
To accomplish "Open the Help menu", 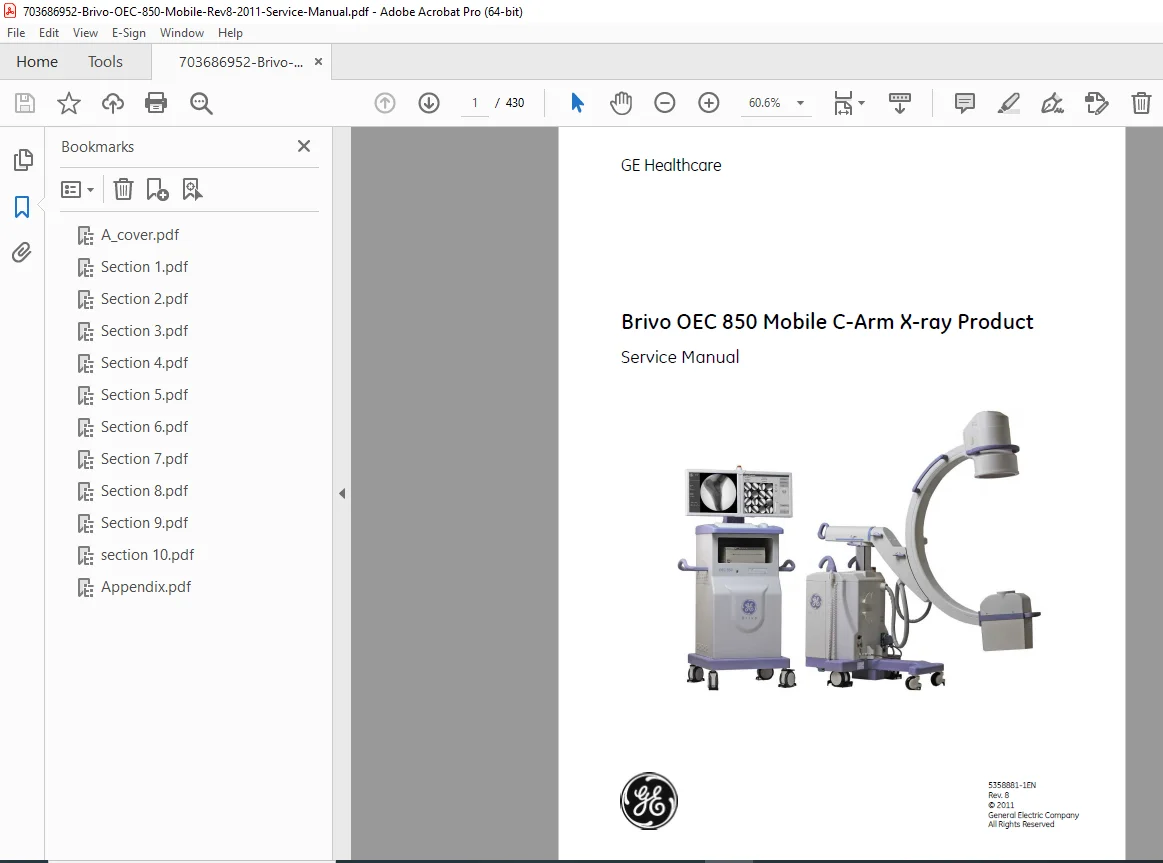I will (230, 33).
